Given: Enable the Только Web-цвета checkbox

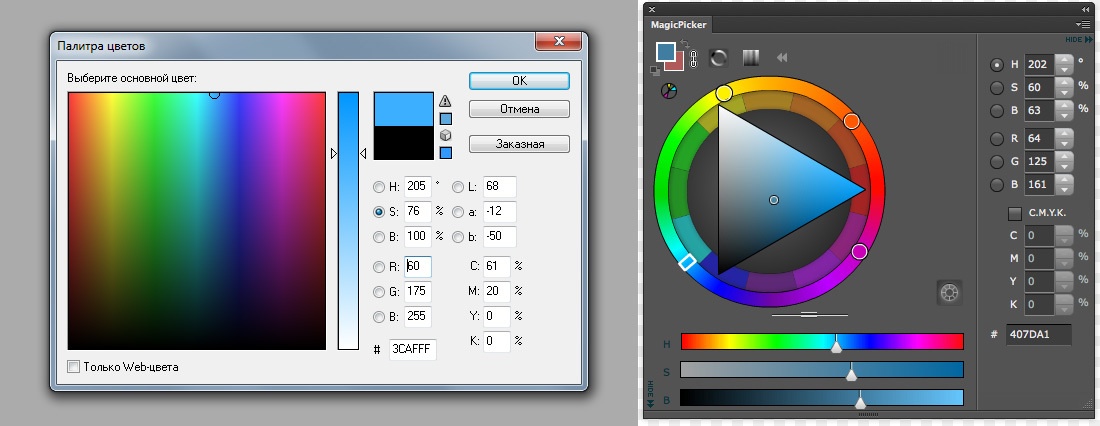Looking at the screenshot, I should [73, 366].
